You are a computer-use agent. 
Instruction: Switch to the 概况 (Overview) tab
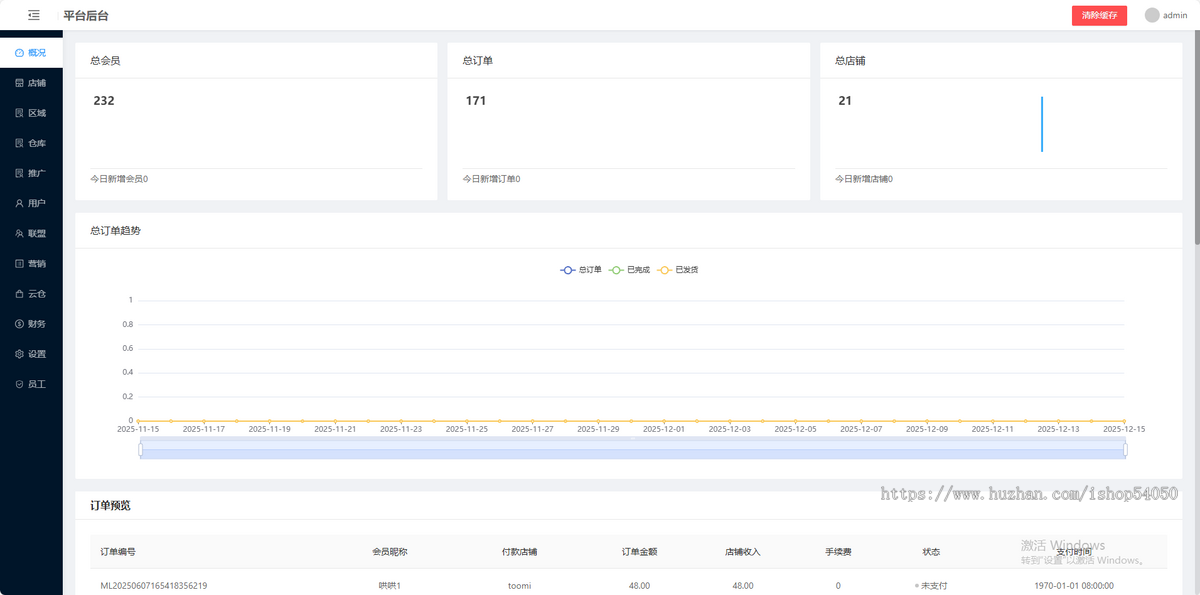(31, 52)
